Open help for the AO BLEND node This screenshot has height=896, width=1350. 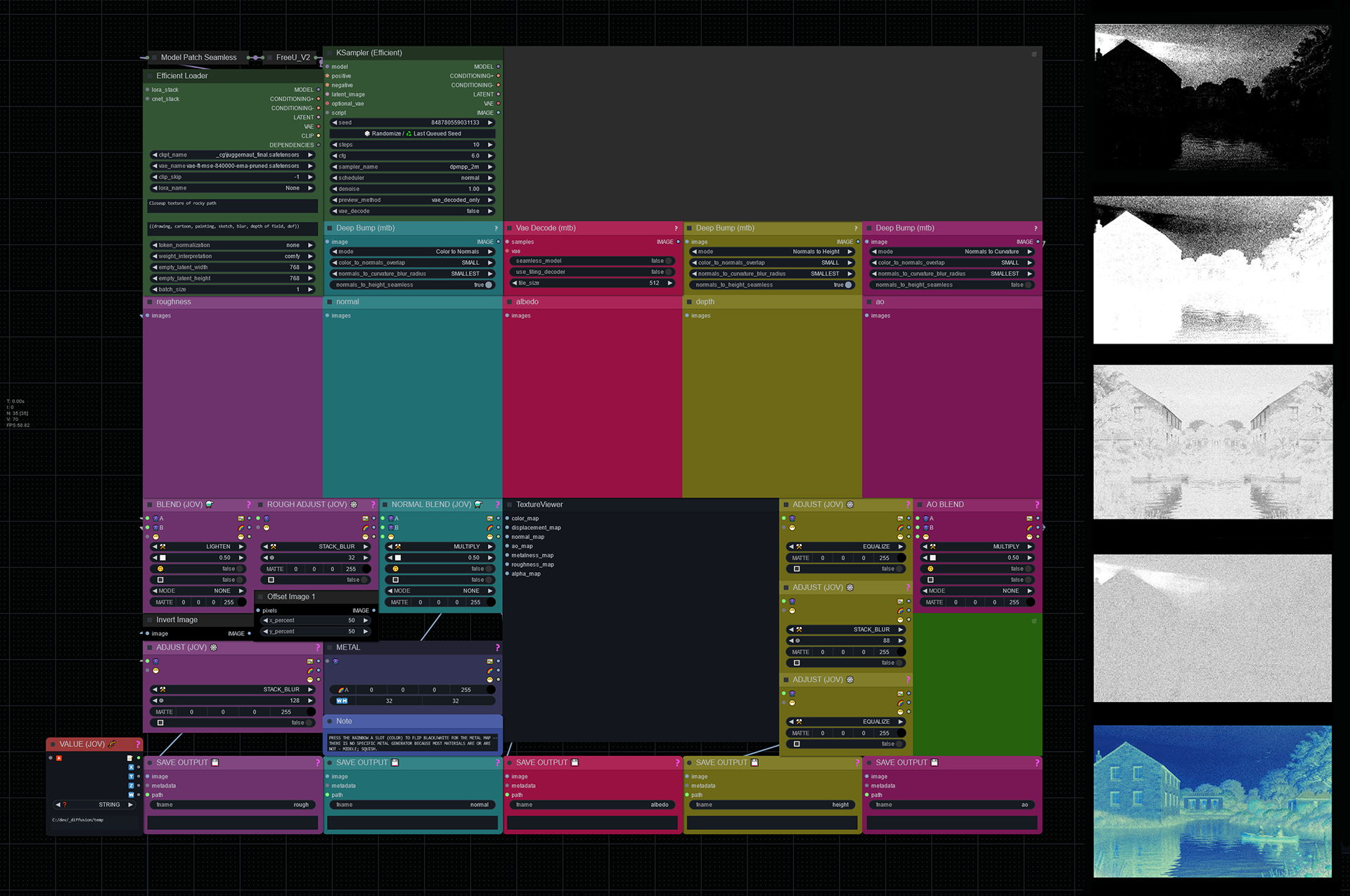click(x=1037, y=505)
